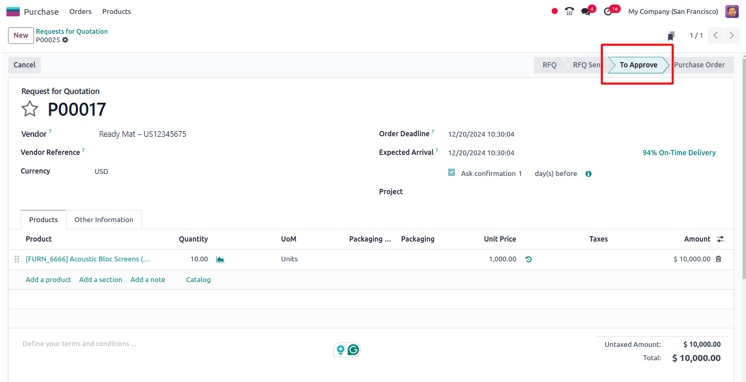This screenshot has height=382, width=746.
Task: Click the quantity cell 10.00
Action: click(x=199, y=259)
